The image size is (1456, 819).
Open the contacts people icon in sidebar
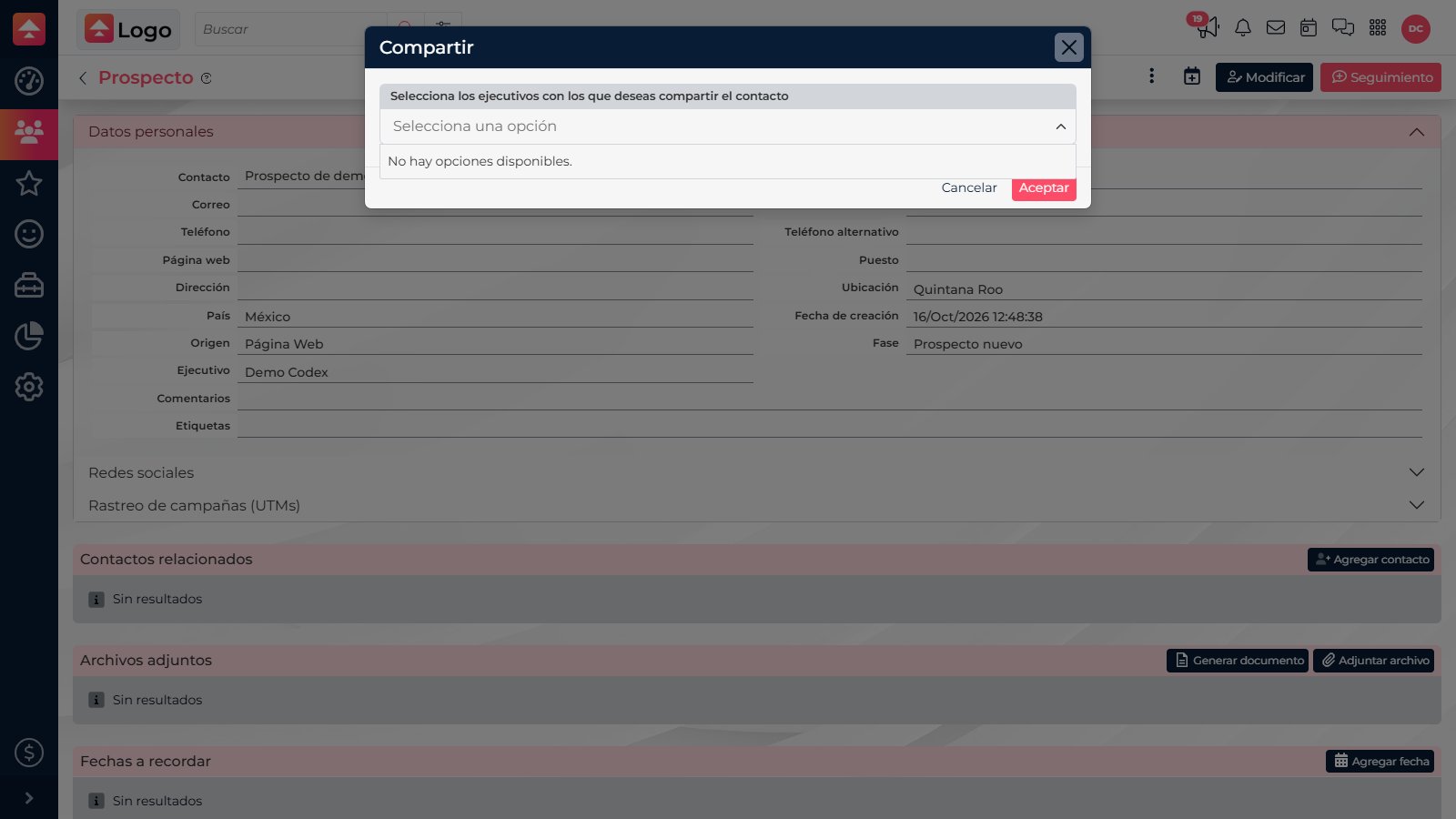click(29, 133)
